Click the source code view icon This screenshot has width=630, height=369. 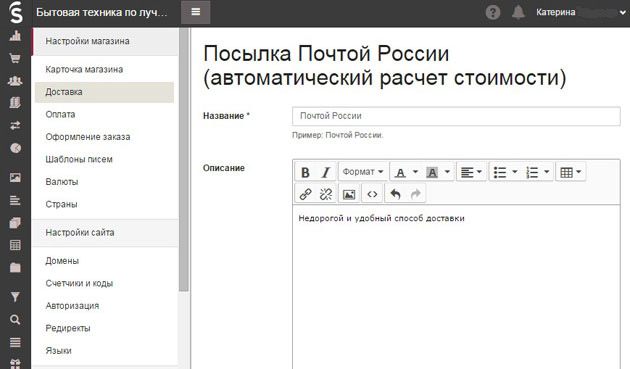(372, 194)
